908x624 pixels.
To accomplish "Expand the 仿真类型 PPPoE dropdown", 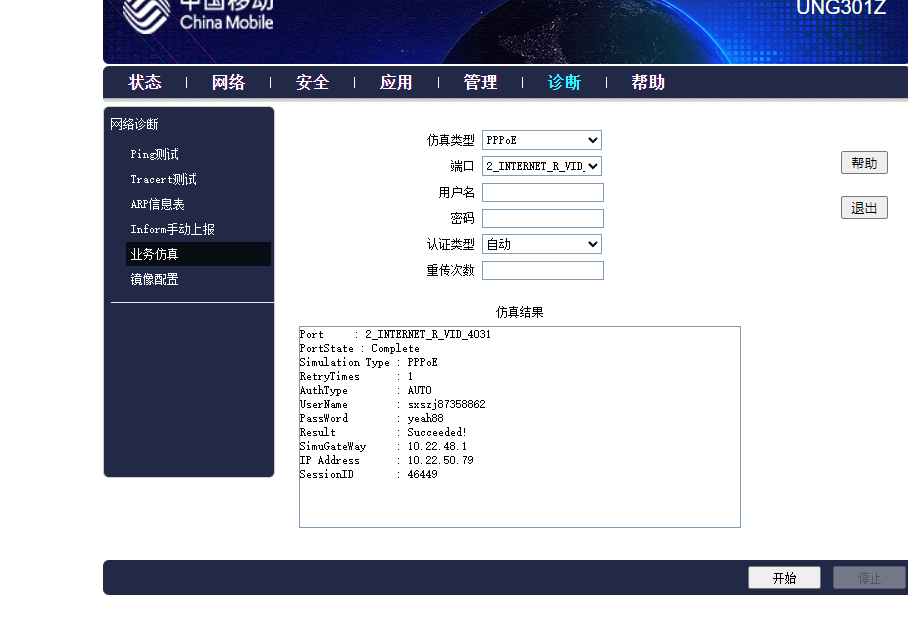I will pyautogui.click(x=542, y=141).
